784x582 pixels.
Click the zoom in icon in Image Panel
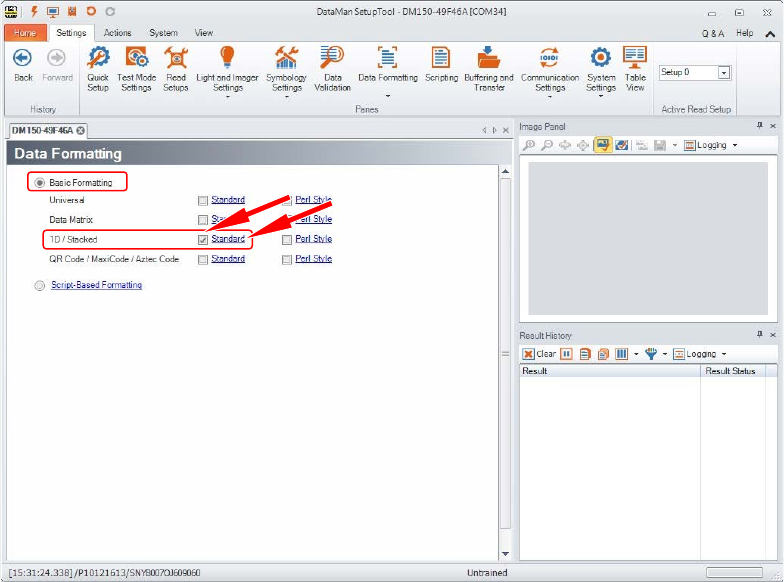(x=528, y=145)
